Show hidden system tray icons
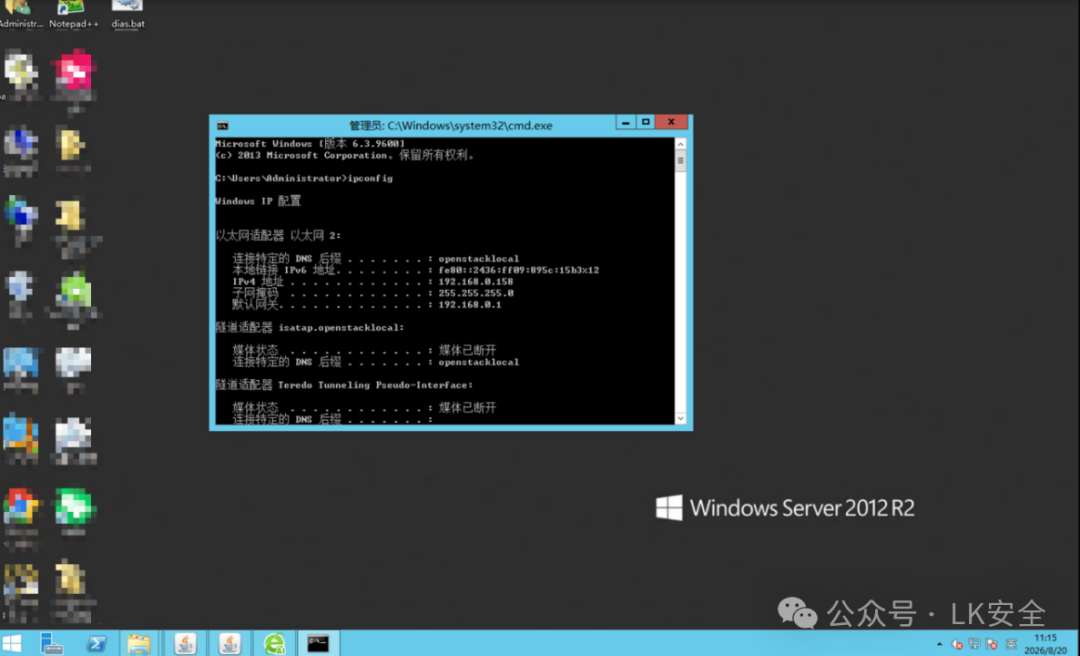Viewport: 1080px width, 656px height. pos(939,644)
